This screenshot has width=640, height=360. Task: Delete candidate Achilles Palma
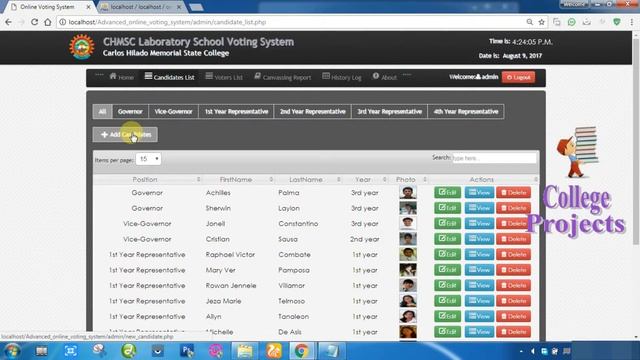pos(513,192)
